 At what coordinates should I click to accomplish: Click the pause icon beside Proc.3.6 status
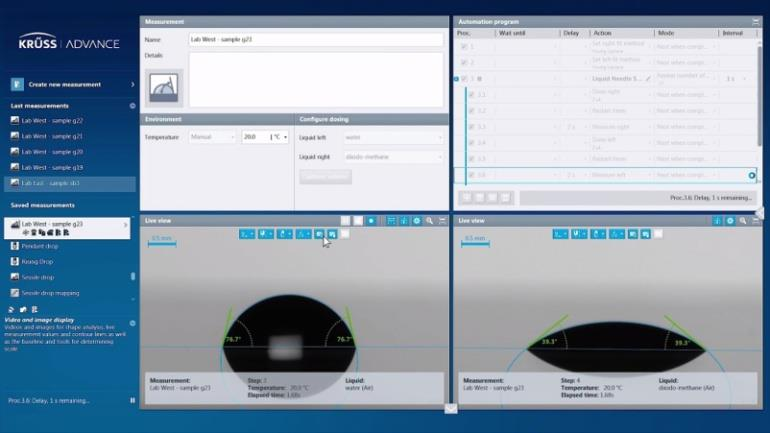pyautogui.click(x=132, y=400)
